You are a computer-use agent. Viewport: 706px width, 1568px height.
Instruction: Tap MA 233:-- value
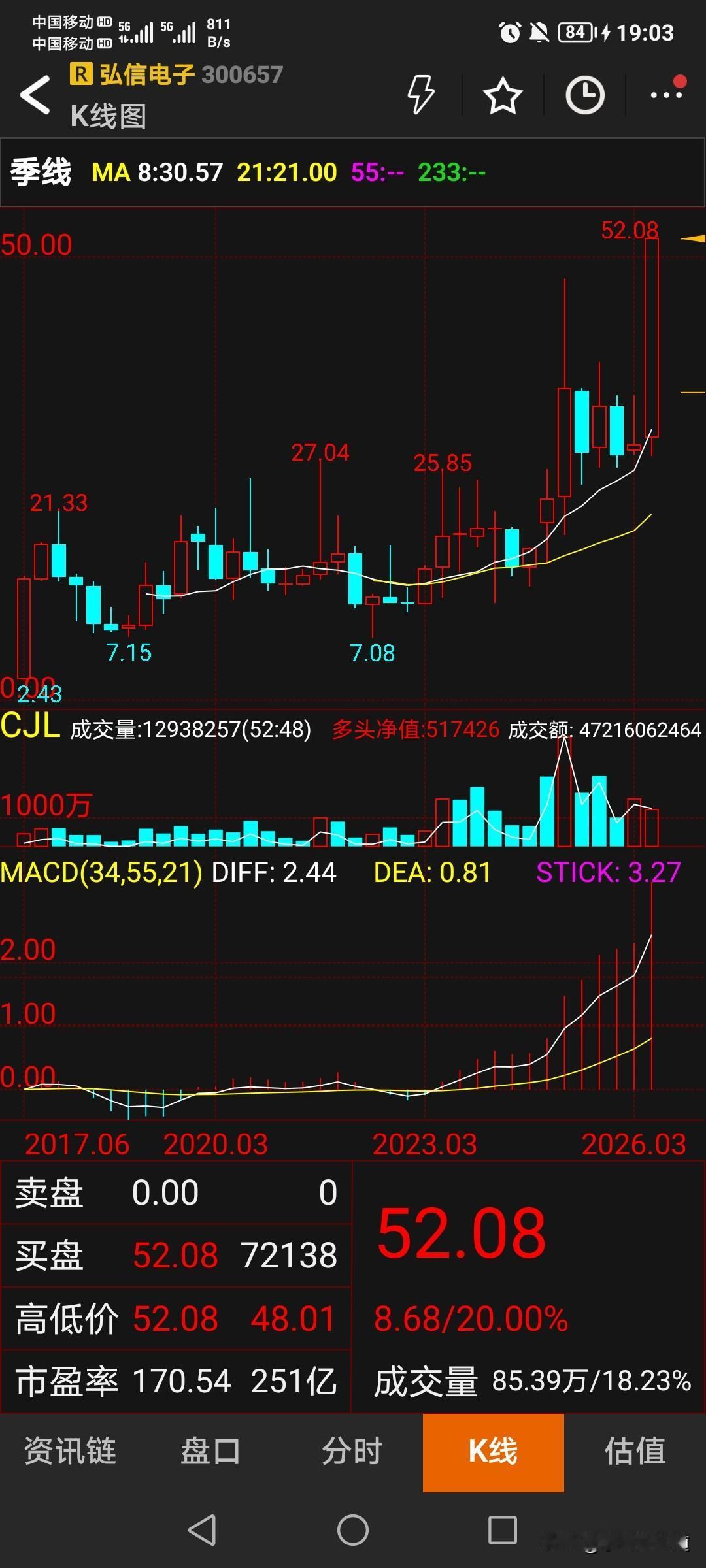pos(452,172)
